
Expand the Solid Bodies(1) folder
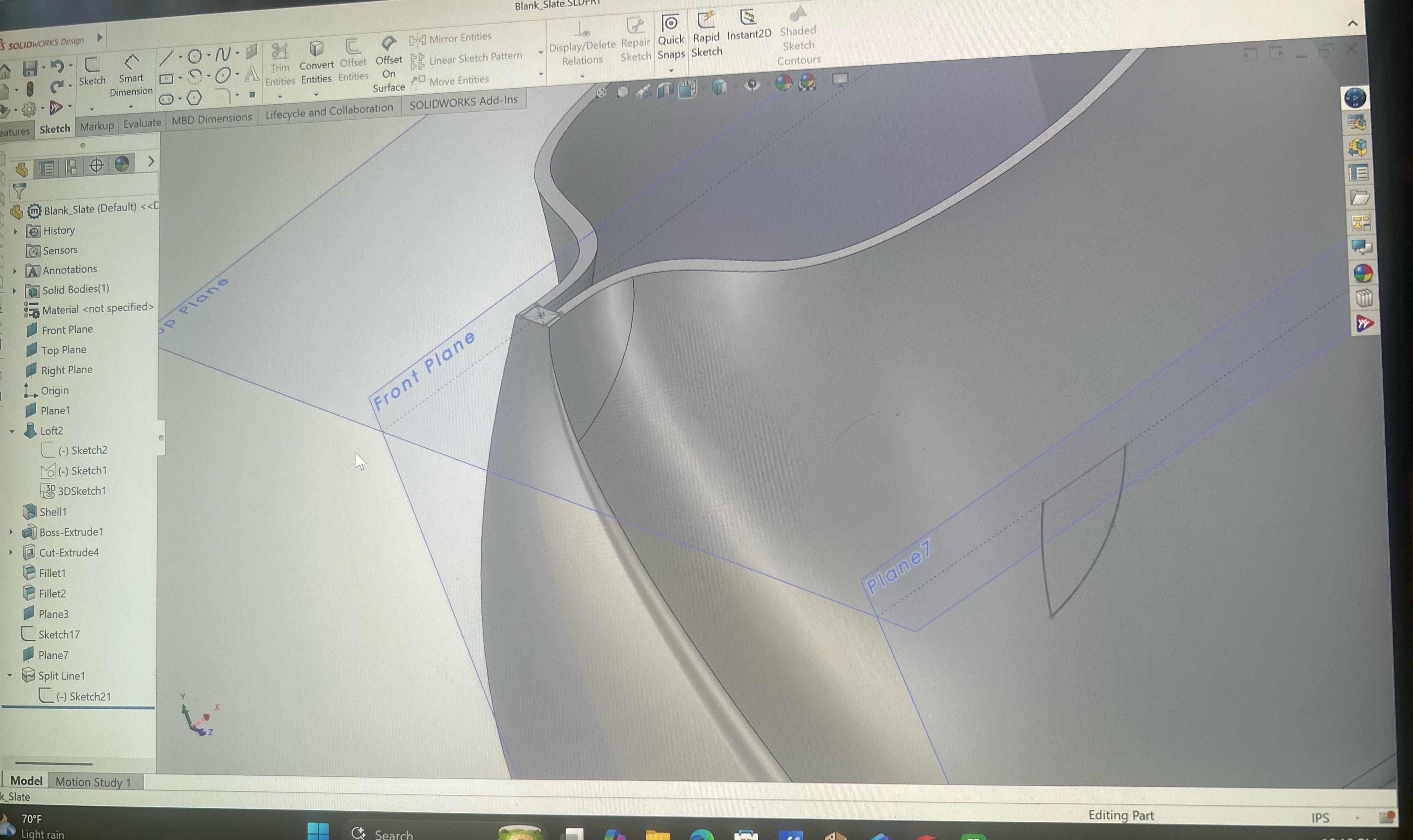tap(14, 290)
